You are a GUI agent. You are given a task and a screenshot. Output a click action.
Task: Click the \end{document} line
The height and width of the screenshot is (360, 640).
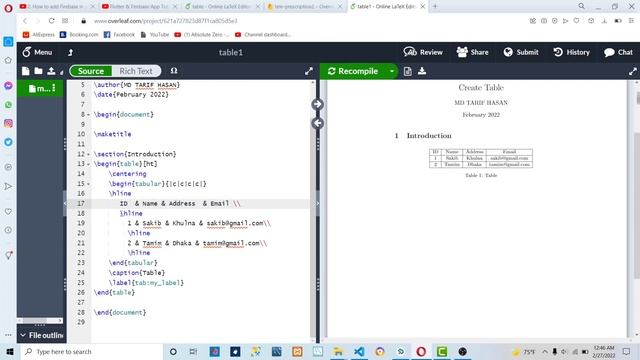(120, 312)
